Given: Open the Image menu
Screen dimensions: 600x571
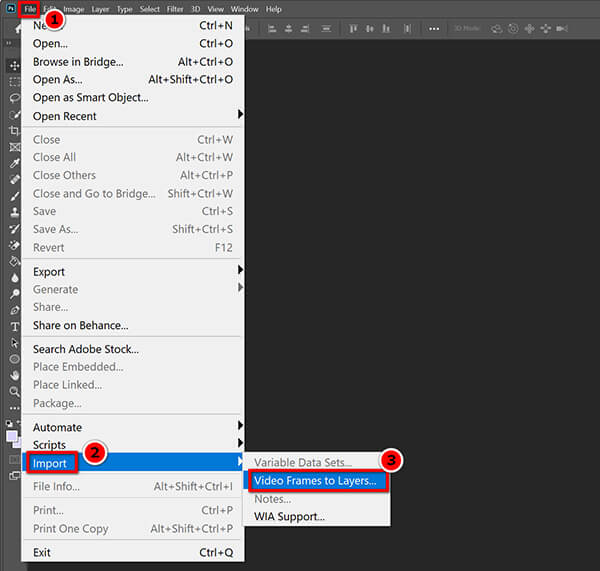Looking at the screenshot, I should 74,9.
